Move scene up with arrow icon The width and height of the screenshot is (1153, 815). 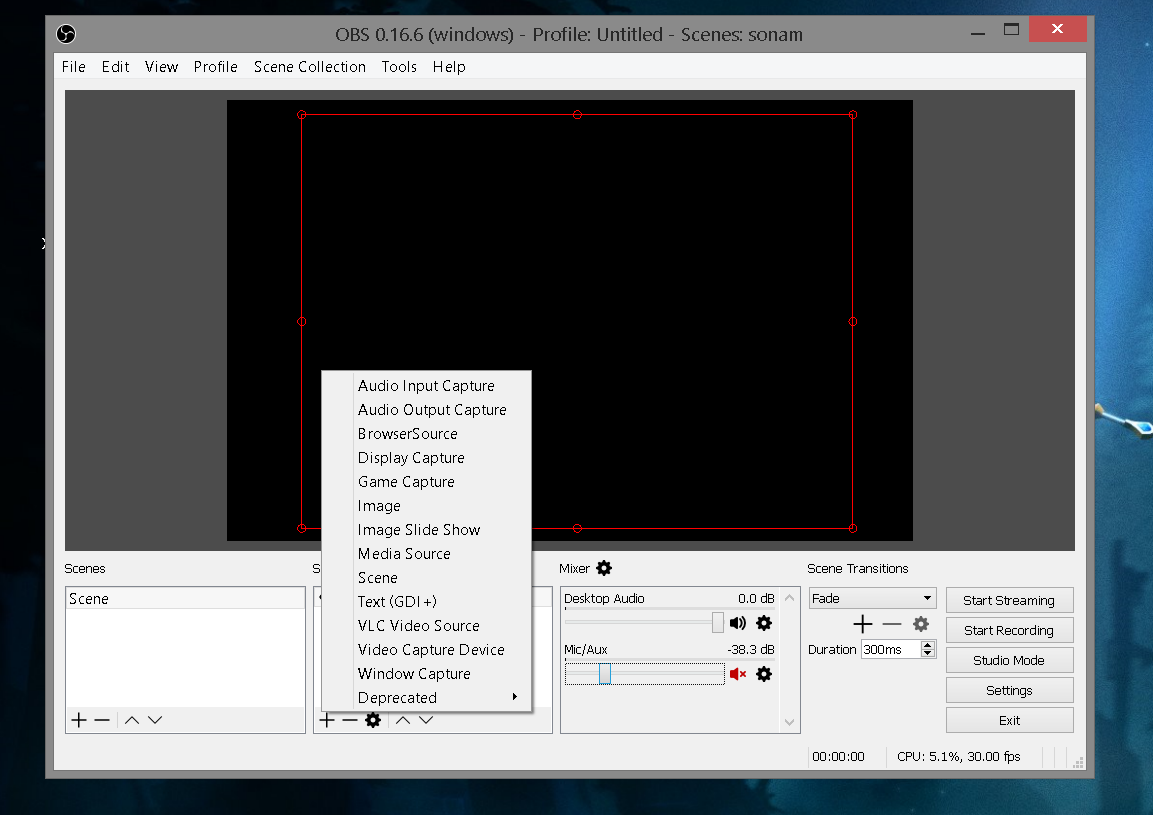point(132,720)
